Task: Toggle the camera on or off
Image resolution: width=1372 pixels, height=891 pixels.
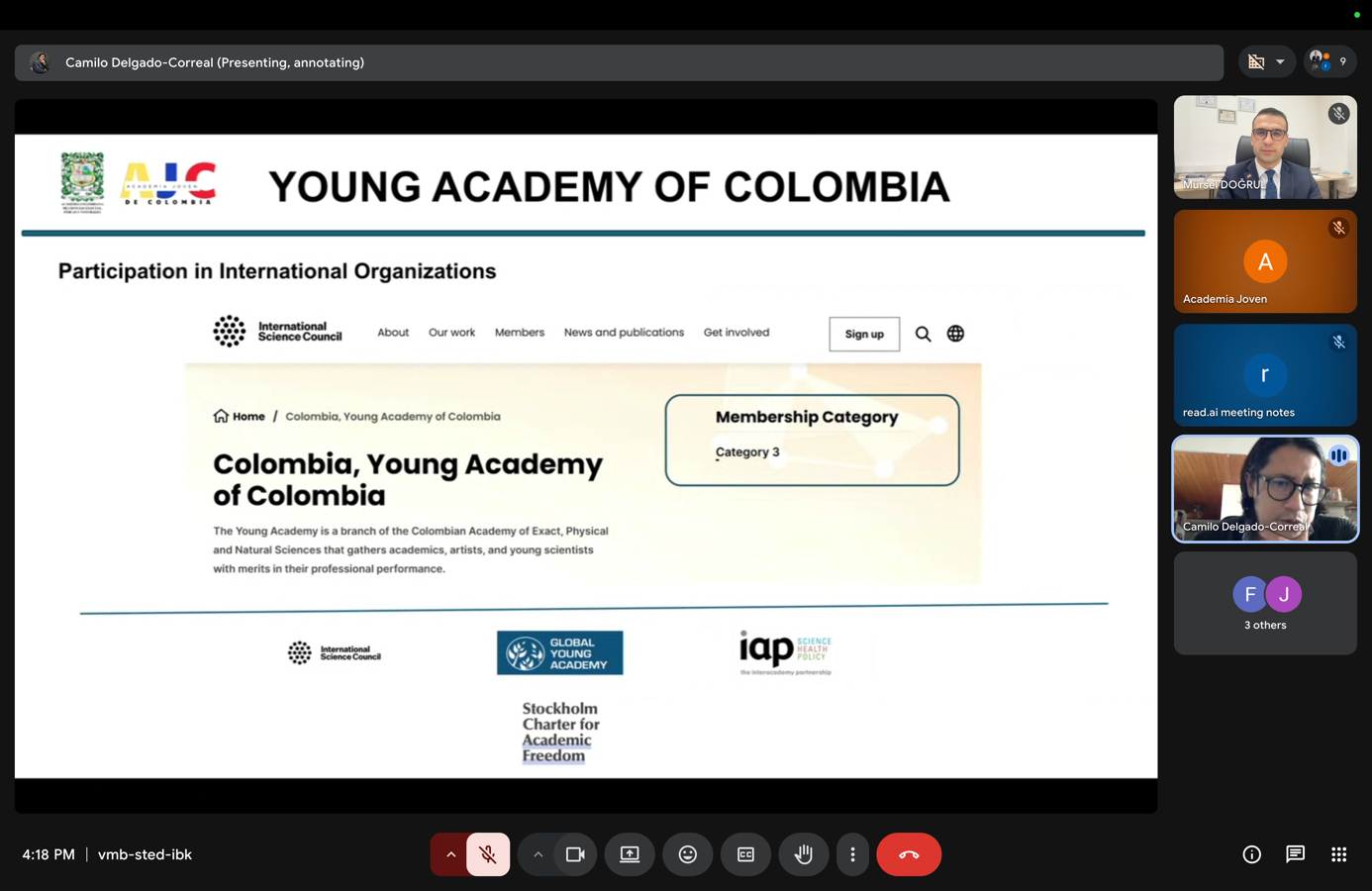Action: tap(575, 854)
